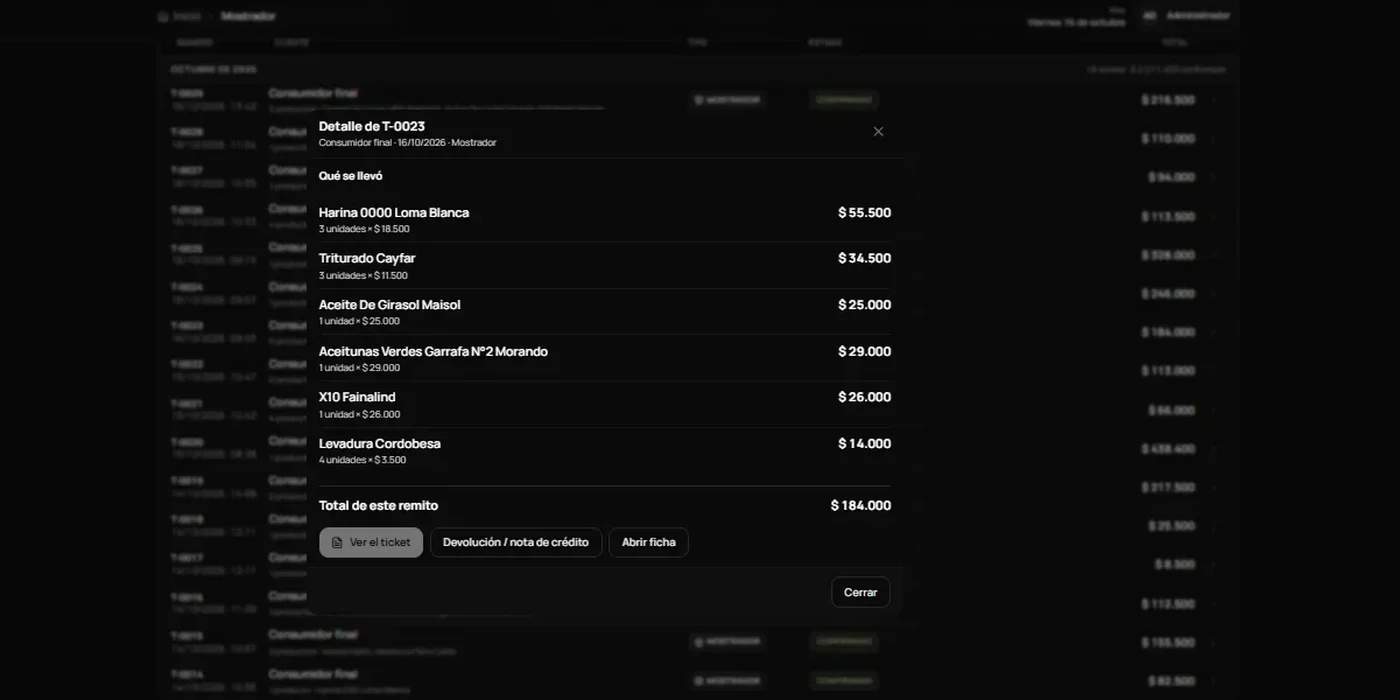Click the Mostrador breadcrumb in the background page
This screenshot has height=700, width=1400.
tap(248, 16)
